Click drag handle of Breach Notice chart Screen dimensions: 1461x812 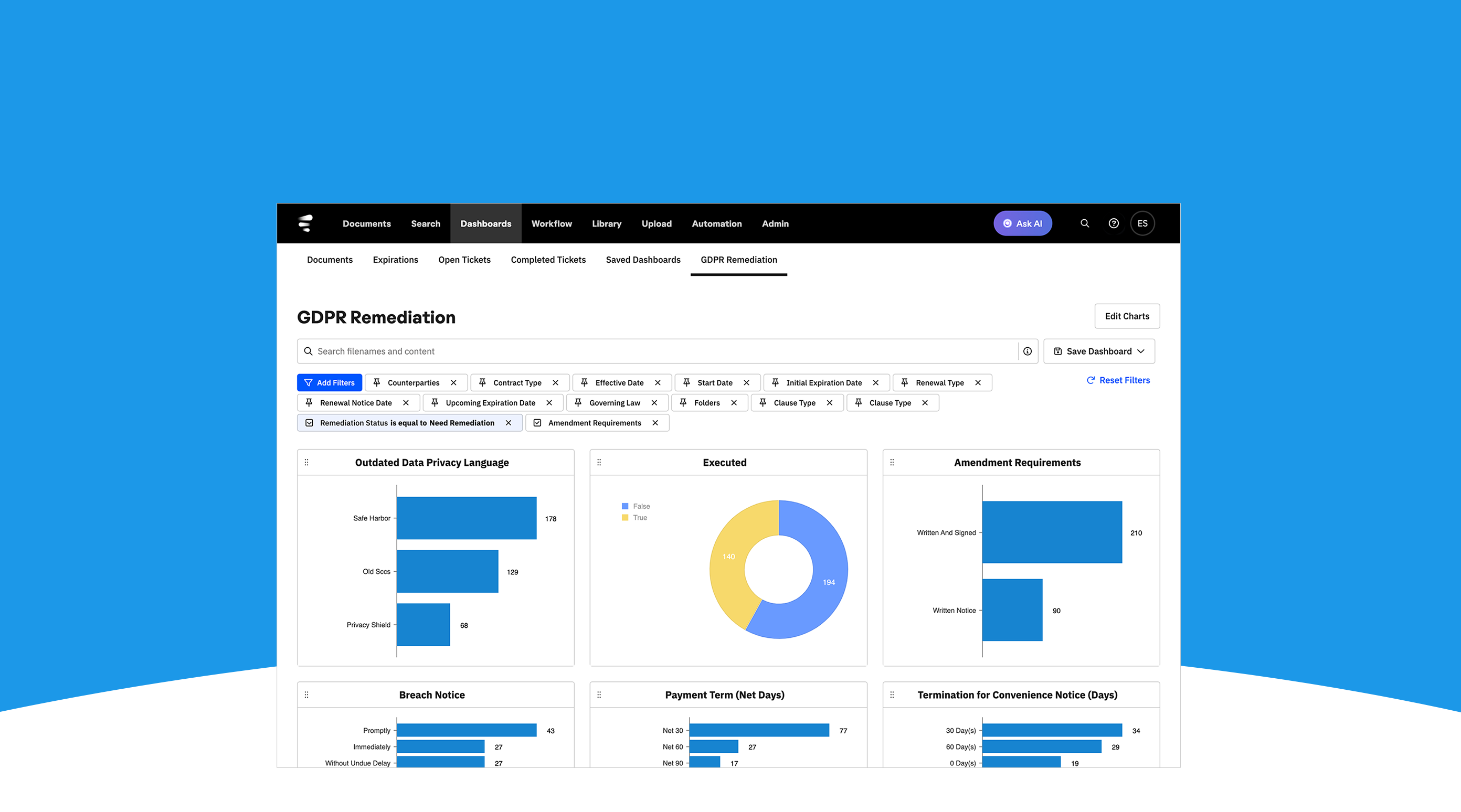click(307, 695)
